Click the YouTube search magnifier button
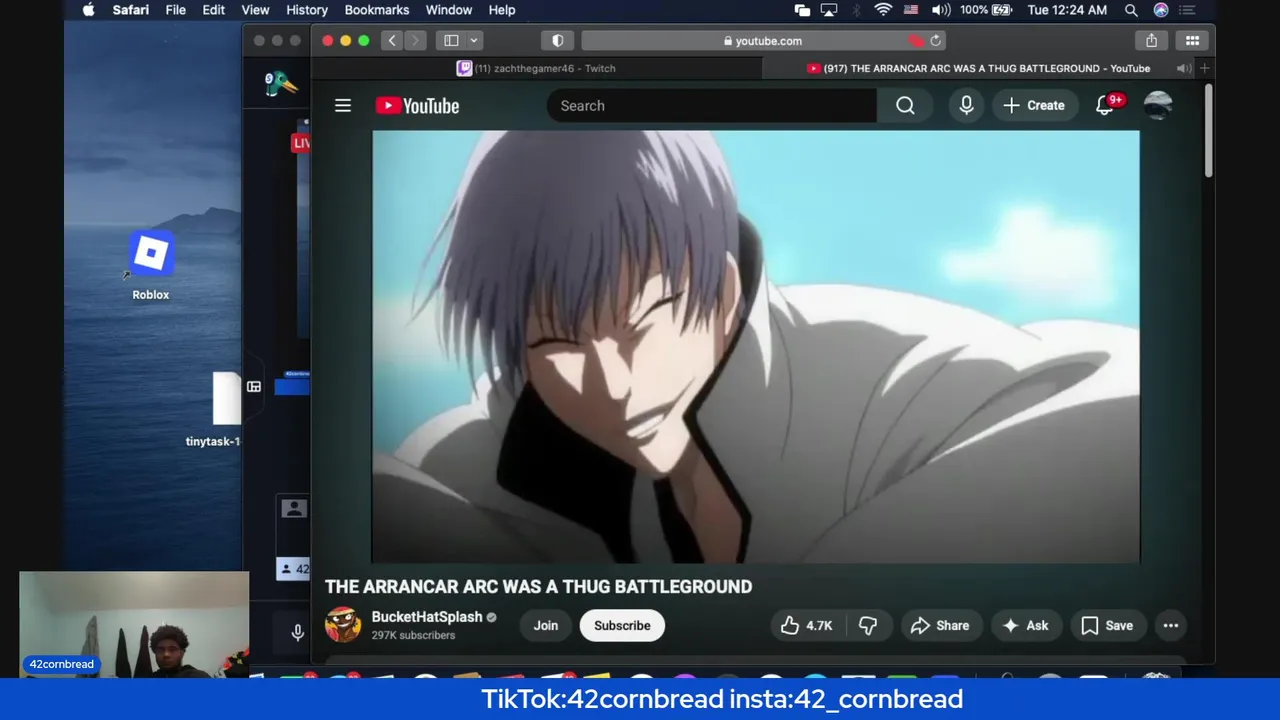 [905, 105]
